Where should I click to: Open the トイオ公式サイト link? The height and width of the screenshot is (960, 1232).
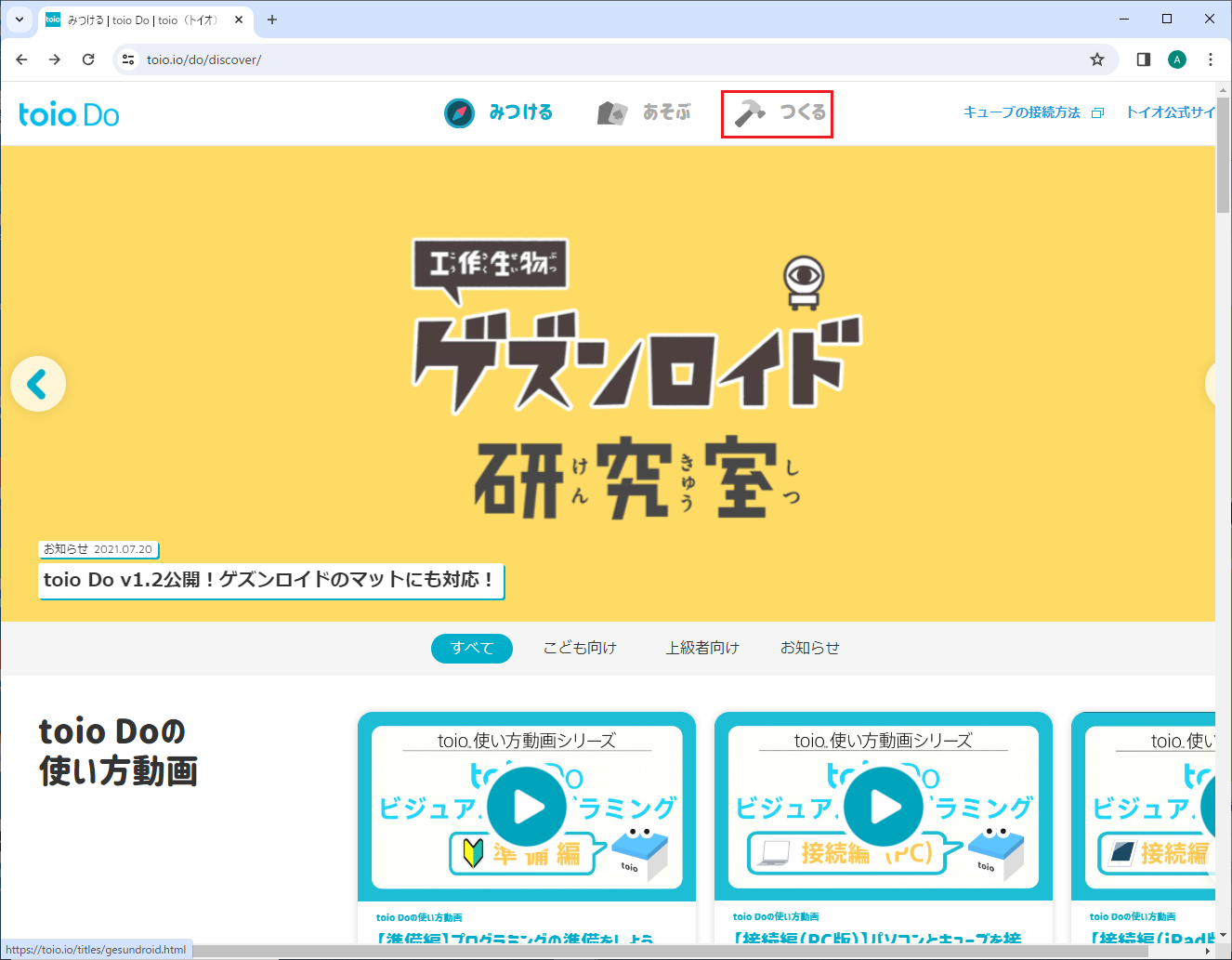1169,112
